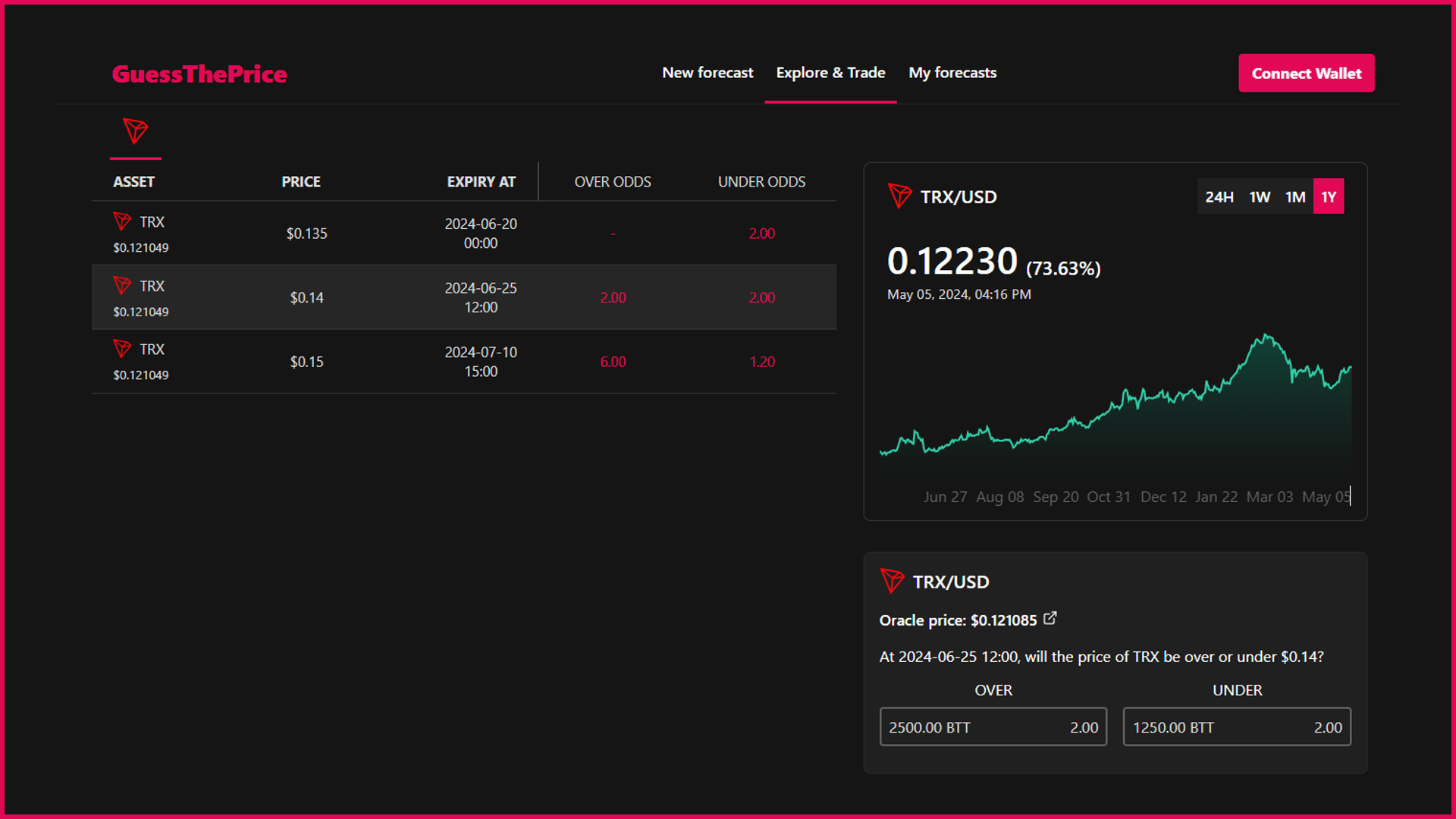Select the 1Y chart range
The image size is (1456, 819).
(1329, 197)
